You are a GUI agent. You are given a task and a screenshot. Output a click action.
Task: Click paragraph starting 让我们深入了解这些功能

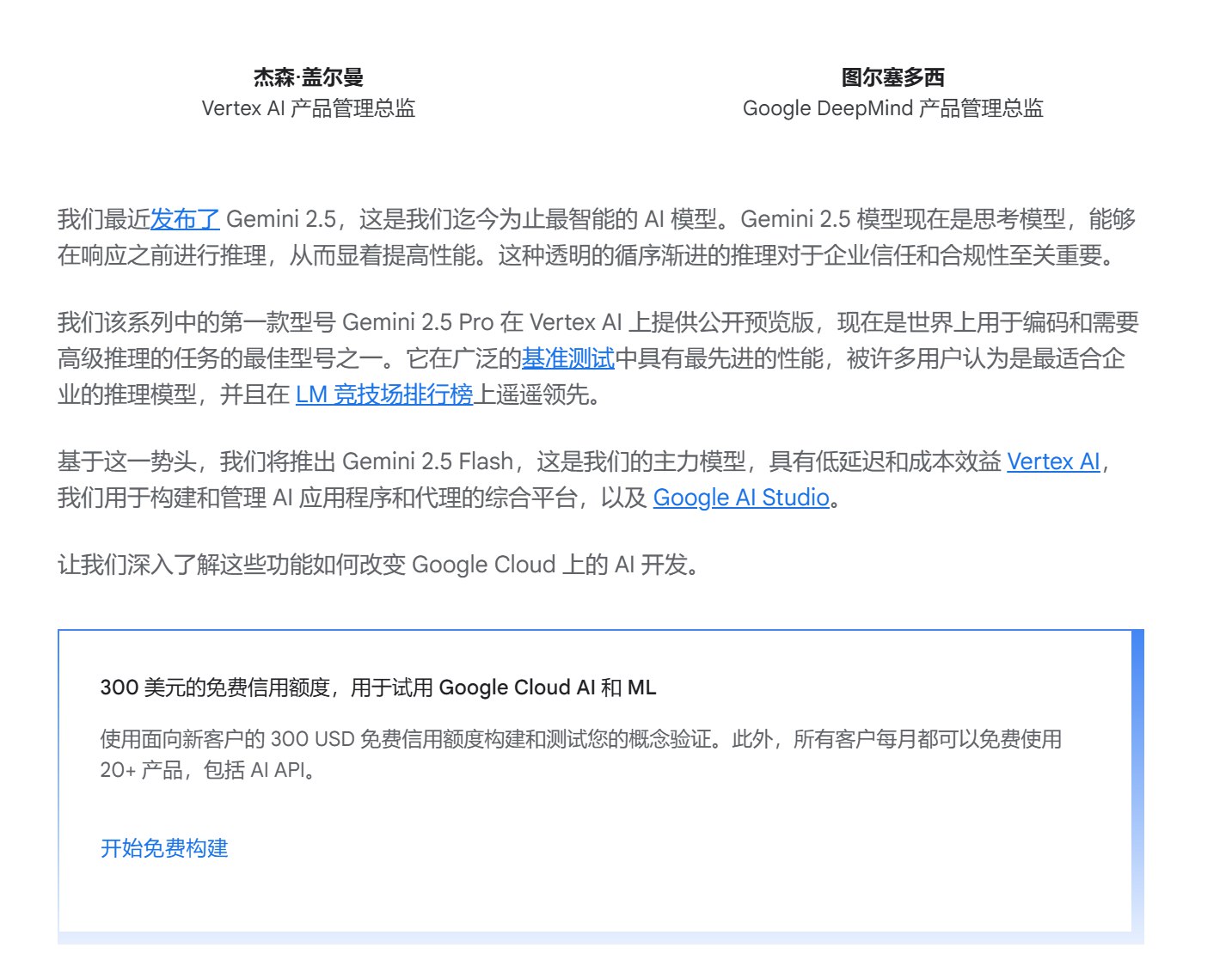(379, 565)
